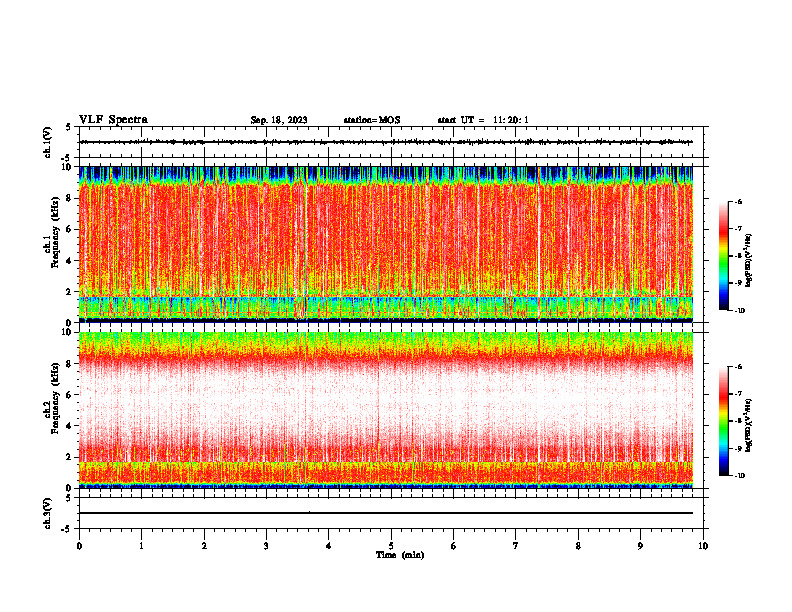Click the ch.2 spectrogram colorbar
This screenshot has height=612, width=792.
724,421
